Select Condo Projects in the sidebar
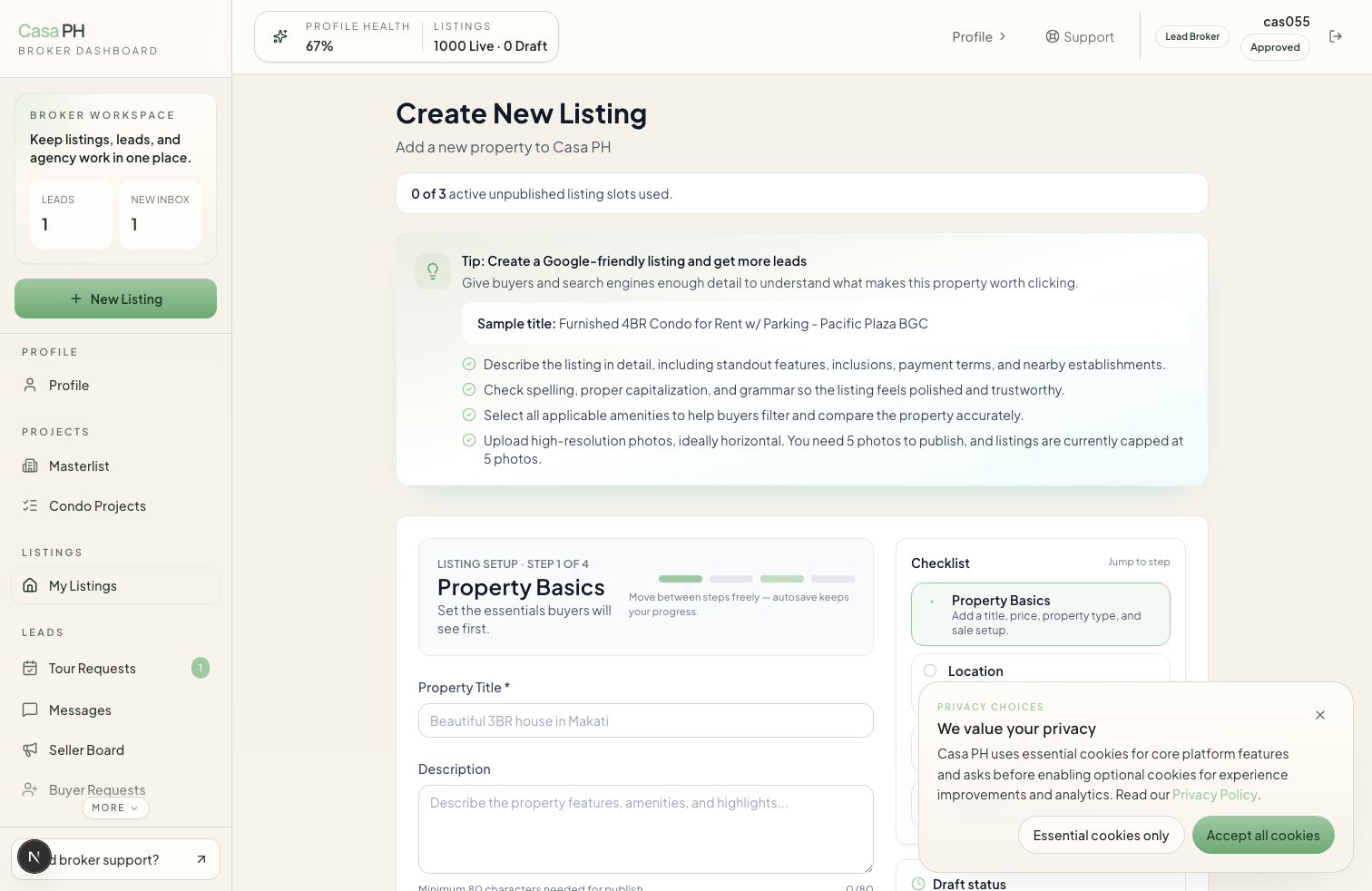 click(97, 505)
